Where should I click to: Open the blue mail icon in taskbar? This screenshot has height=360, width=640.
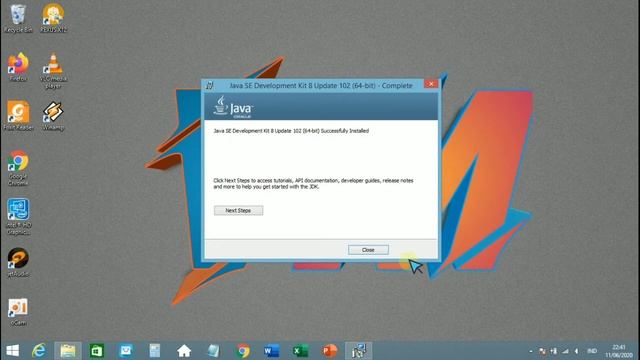click(x=126, y=351)
